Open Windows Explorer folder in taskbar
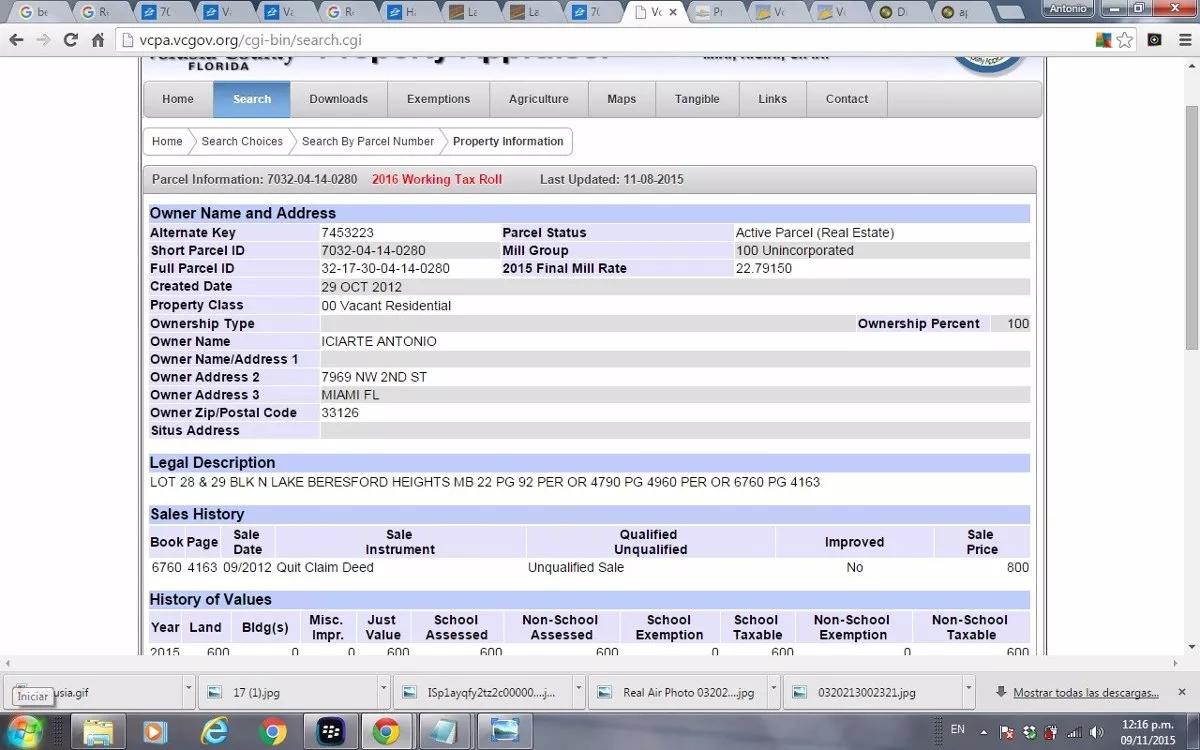The height and width of the screenshot is (750, 1200). click(x=98, y=732)
